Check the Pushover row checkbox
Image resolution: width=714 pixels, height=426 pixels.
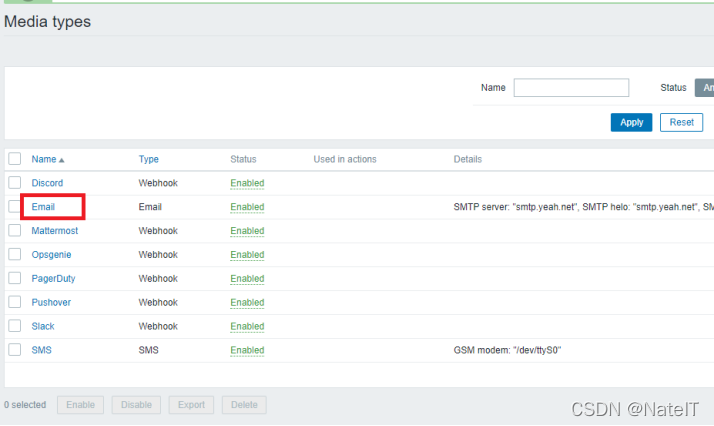15,302
